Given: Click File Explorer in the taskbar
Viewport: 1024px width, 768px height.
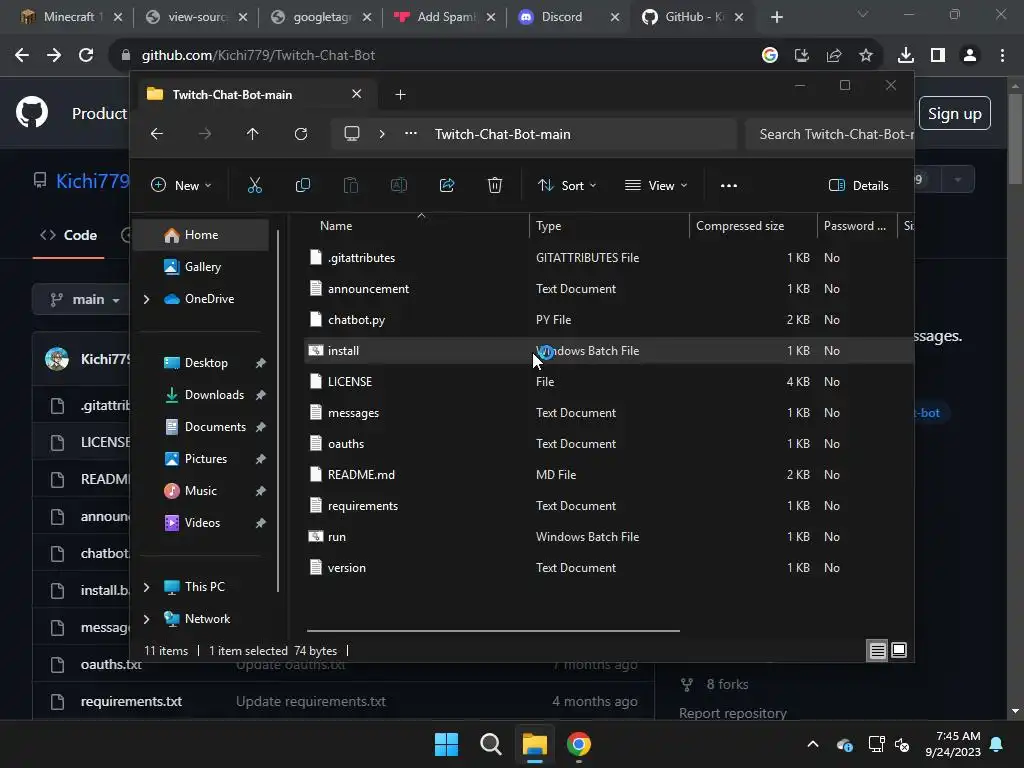Looking at the screenshot, I should point(534,744).
